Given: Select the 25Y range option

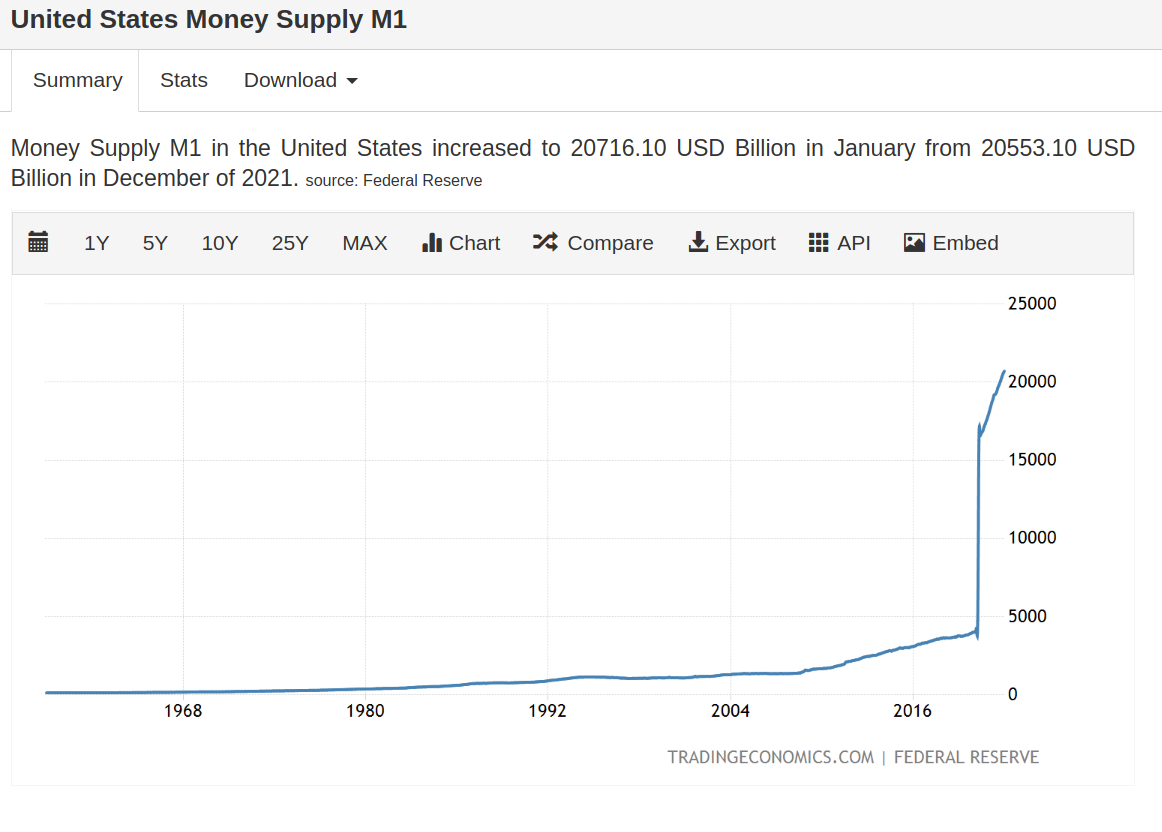Looking at the screenshot, I should (x=289, y=242).
